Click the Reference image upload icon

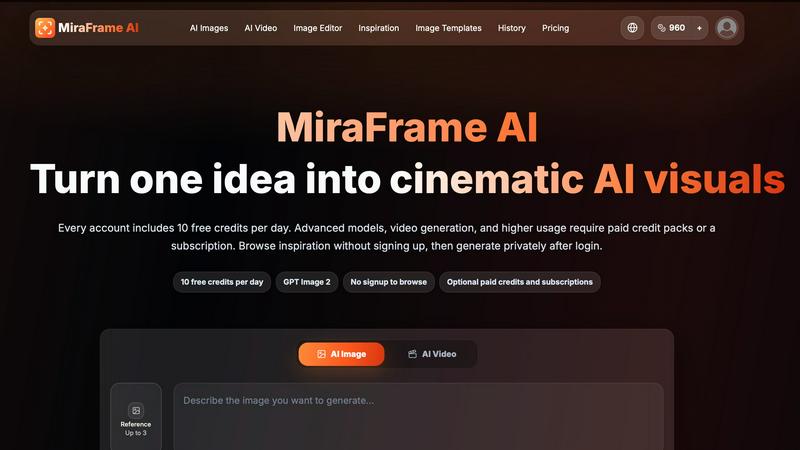coord(136,410)
